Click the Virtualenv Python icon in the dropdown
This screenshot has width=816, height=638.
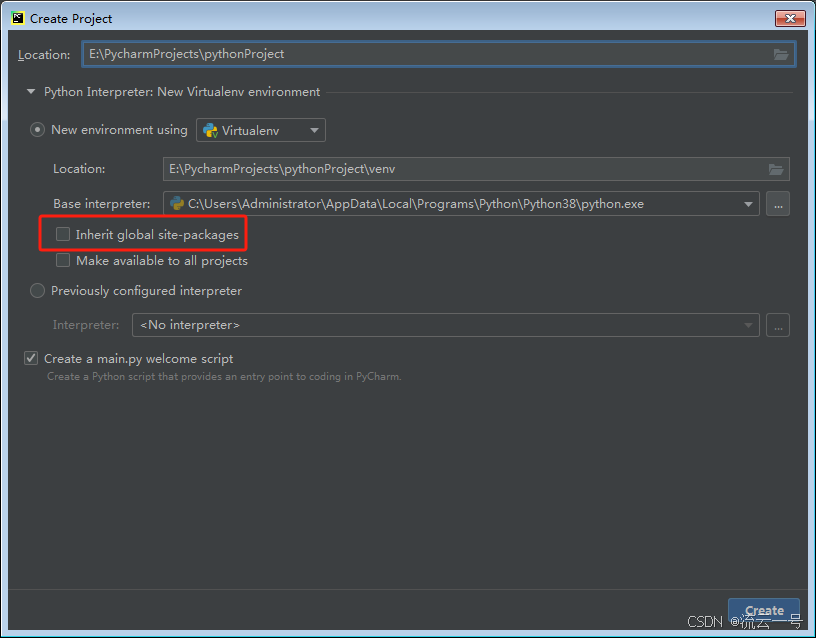pyautogui.click(x=210, y=131)
